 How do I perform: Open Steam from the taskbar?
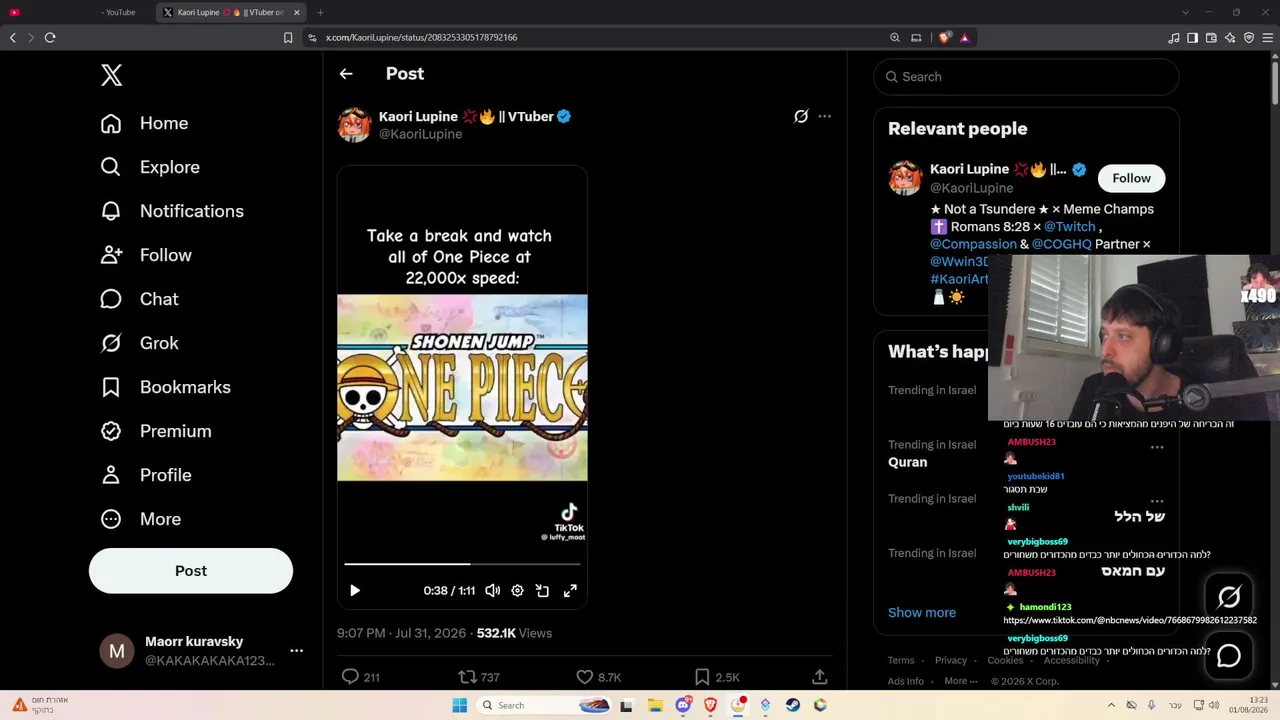[792, 705]
